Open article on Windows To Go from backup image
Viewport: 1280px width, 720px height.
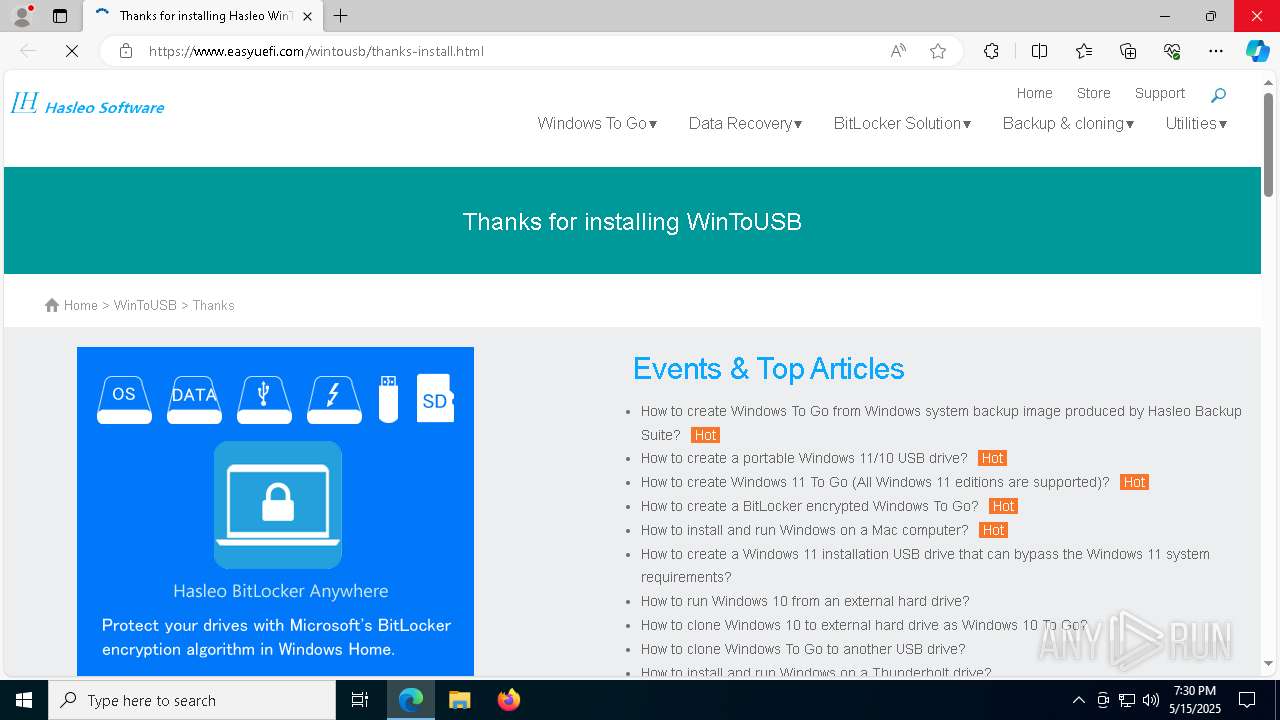(x=941, y=422)
